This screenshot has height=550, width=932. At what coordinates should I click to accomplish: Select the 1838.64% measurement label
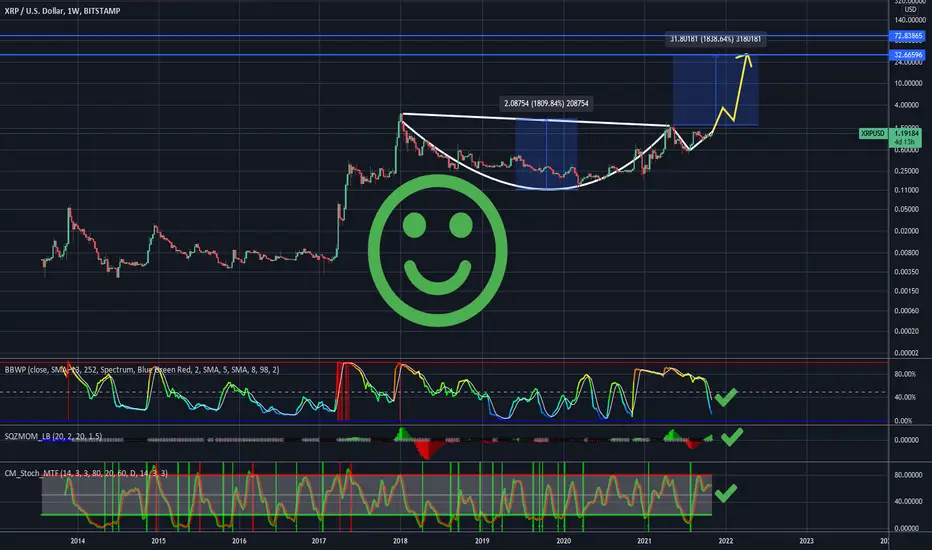(715, 39)
